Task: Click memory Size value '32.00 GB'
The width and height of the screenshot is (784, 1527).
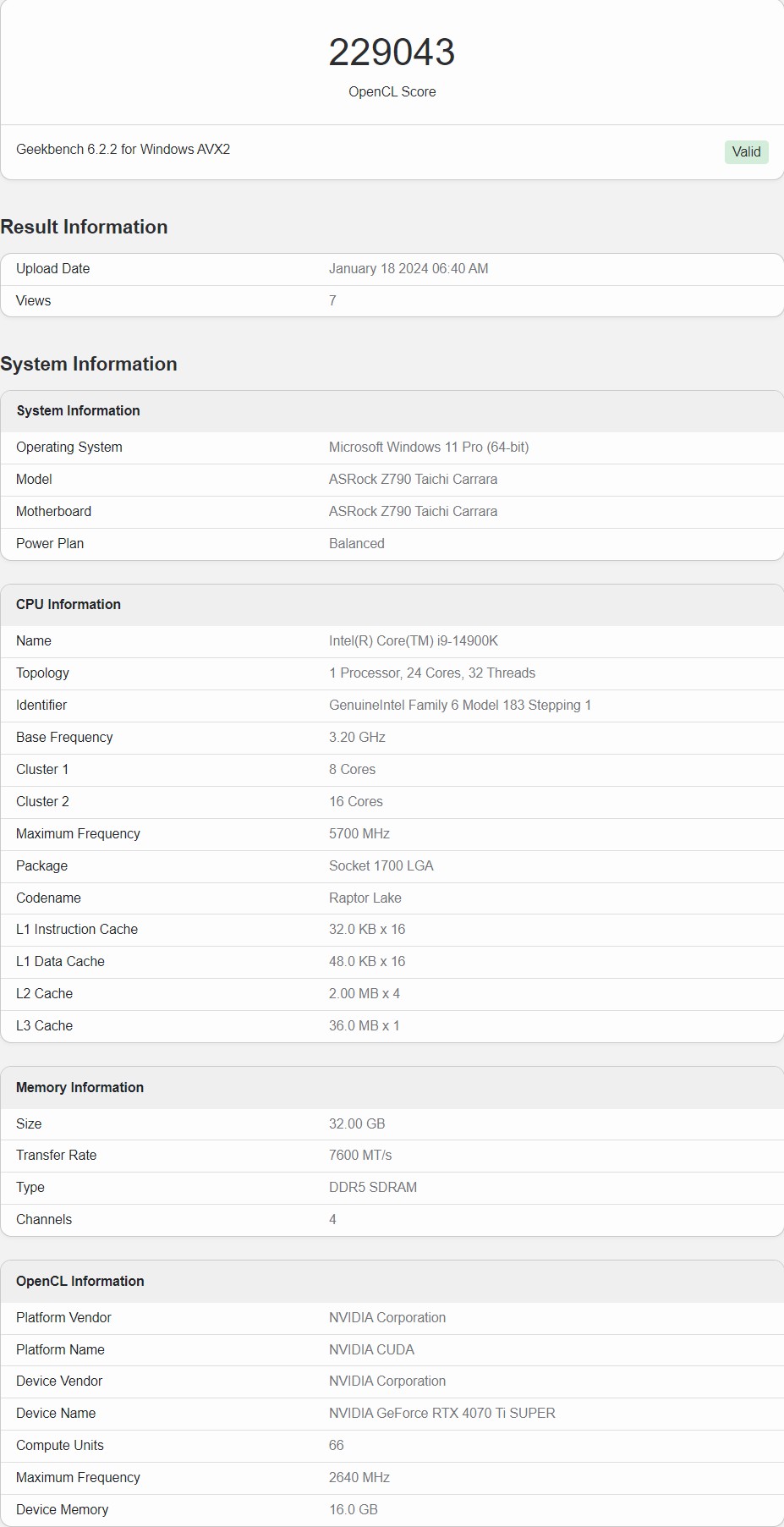Action: click(357, 1123)
